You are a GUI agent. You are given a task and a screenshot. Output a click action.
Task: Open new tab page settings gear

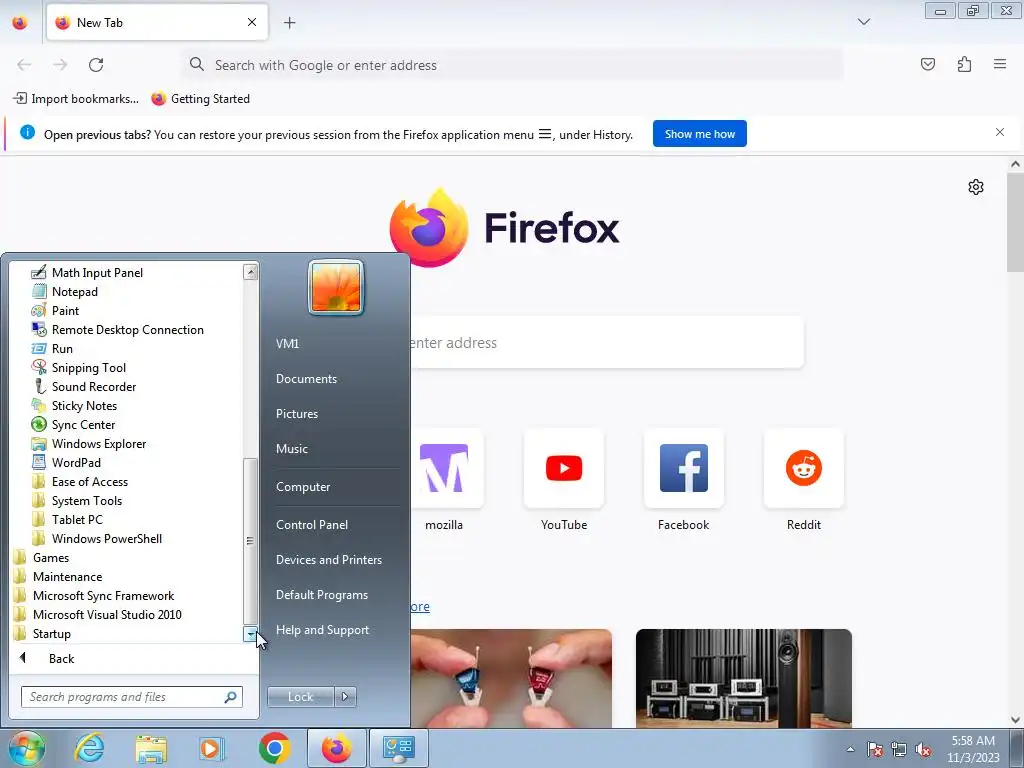point(975,187)
